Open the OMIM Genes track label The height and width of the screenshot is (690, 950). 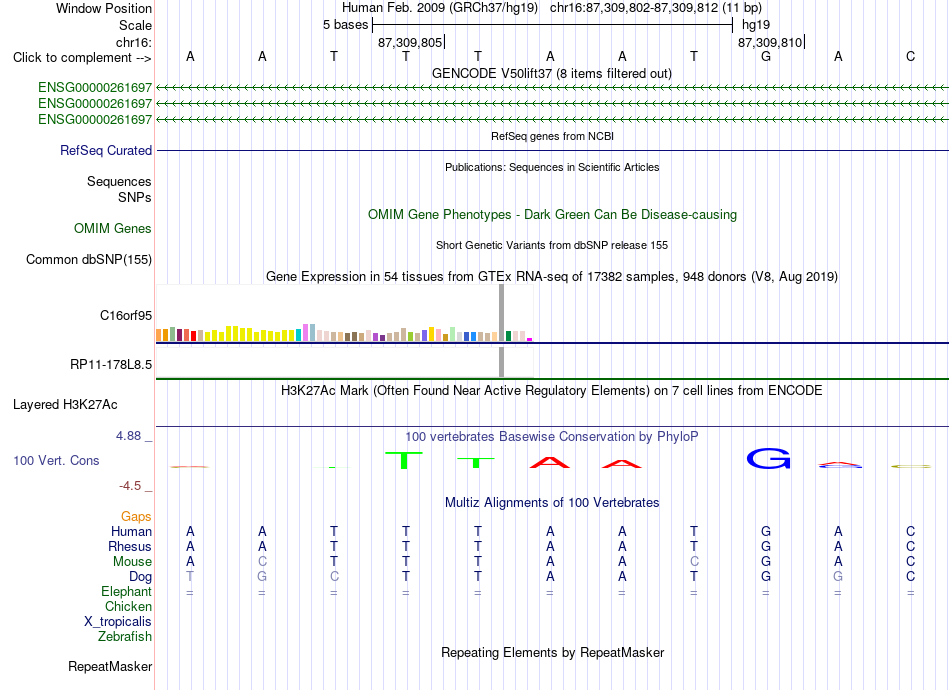tap(112, 228)
